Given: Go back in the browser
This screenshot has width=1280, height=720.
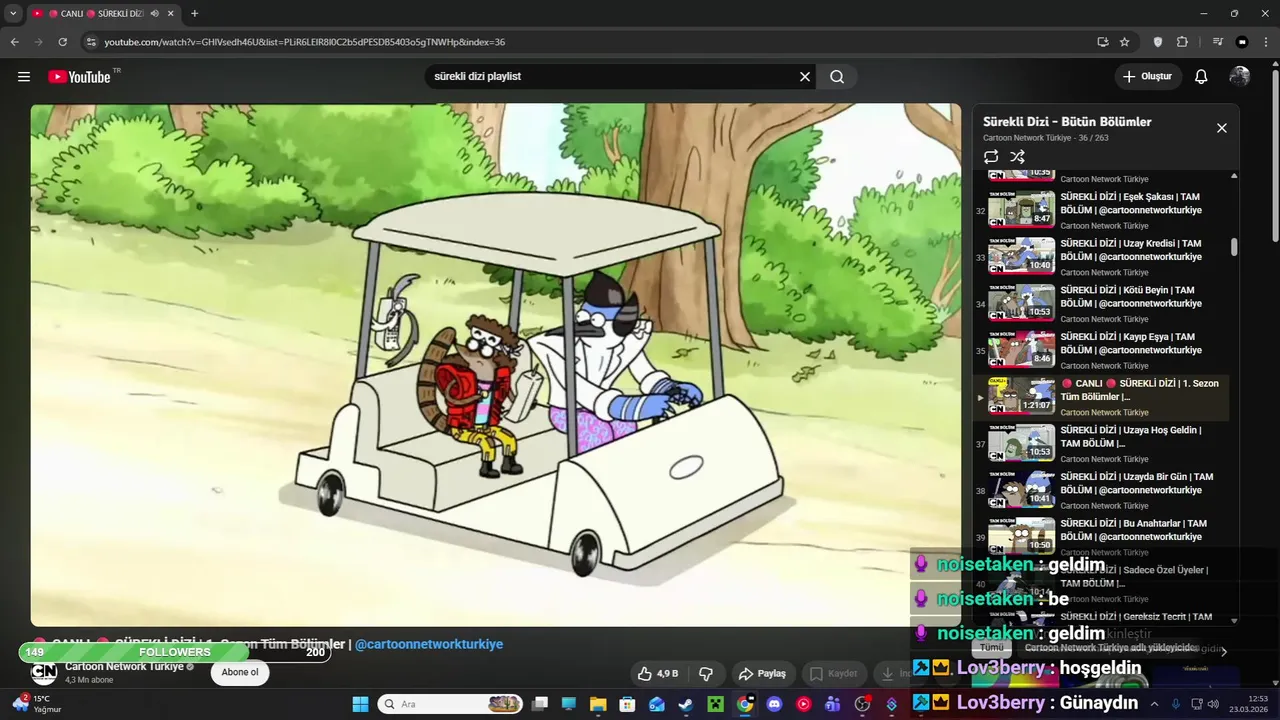Looking at the screenshot, I should click(15, 42).
